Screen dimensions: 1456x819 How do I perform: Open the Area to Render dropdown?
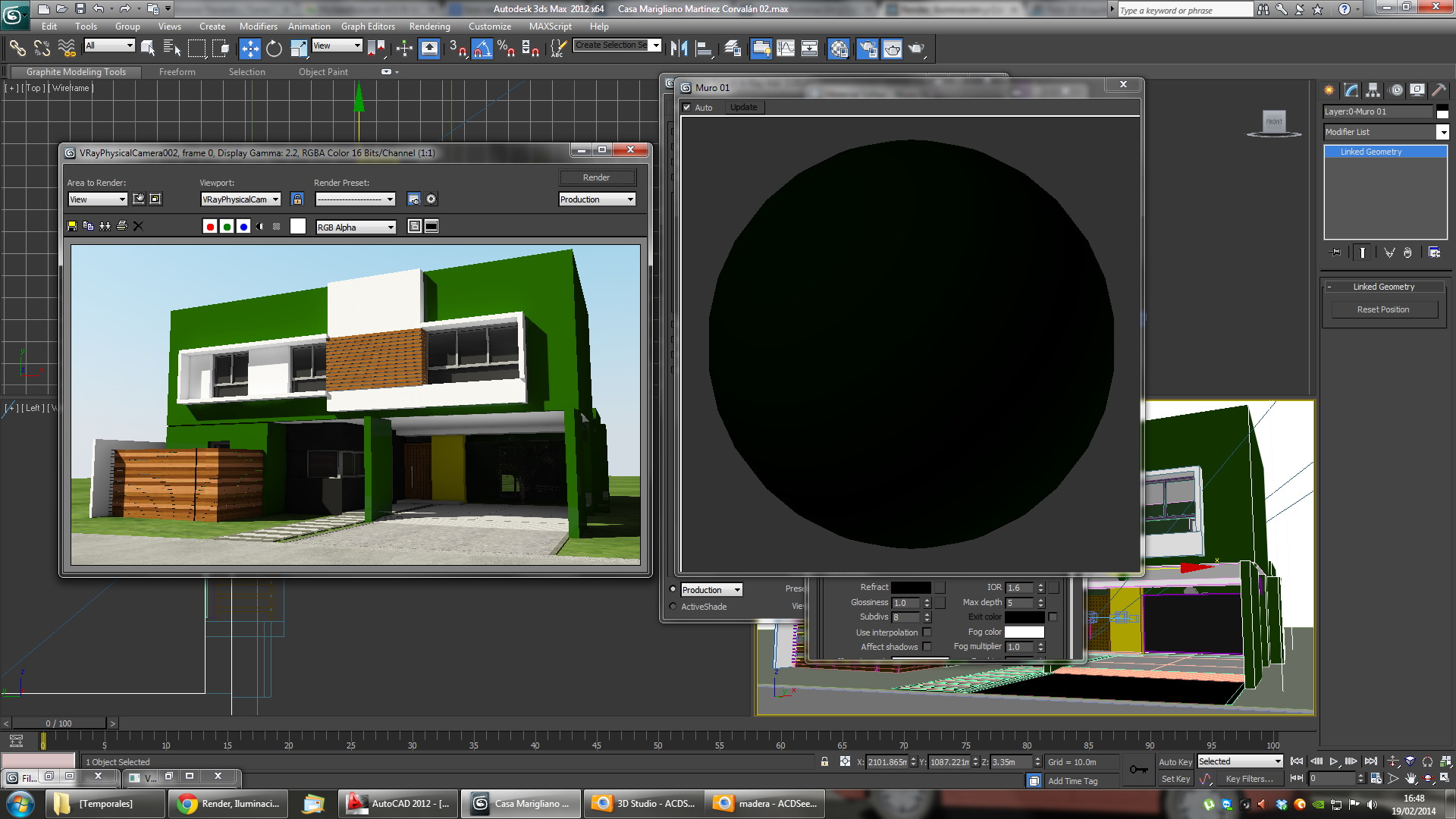[98, 199]
